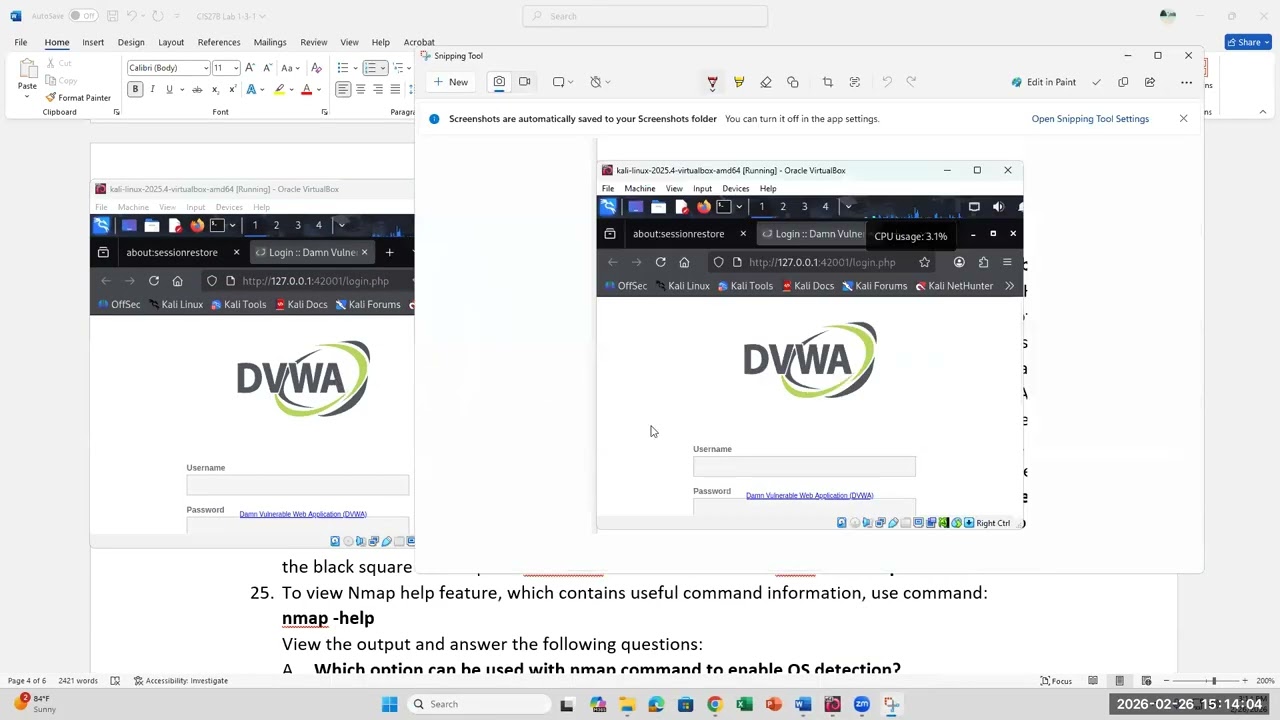
Task: Dismiss the screenshots auto-save notification
Action: pos(1183,118)
